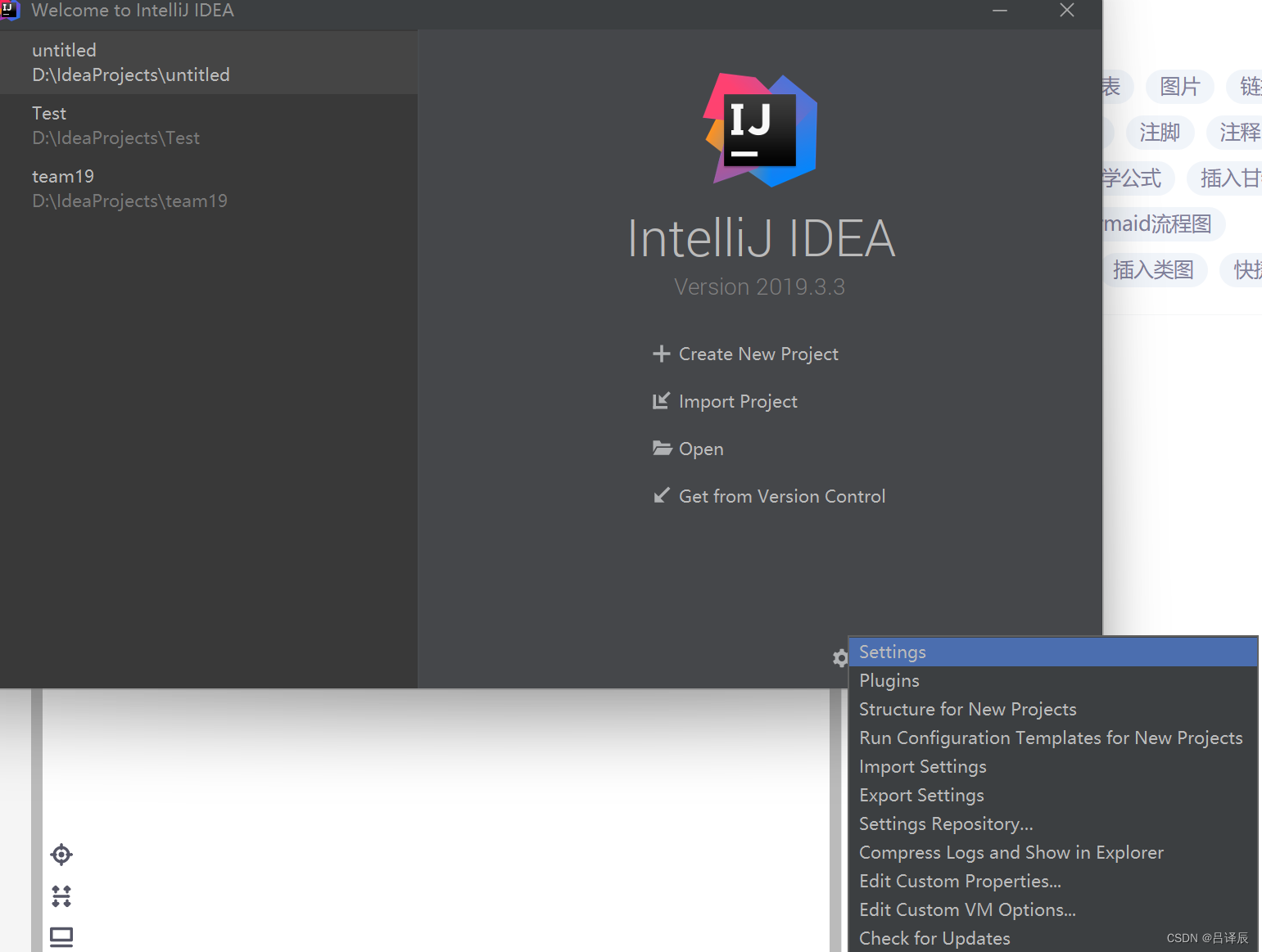Click the plus icon beside Create New Project

[x=661, y=354]
